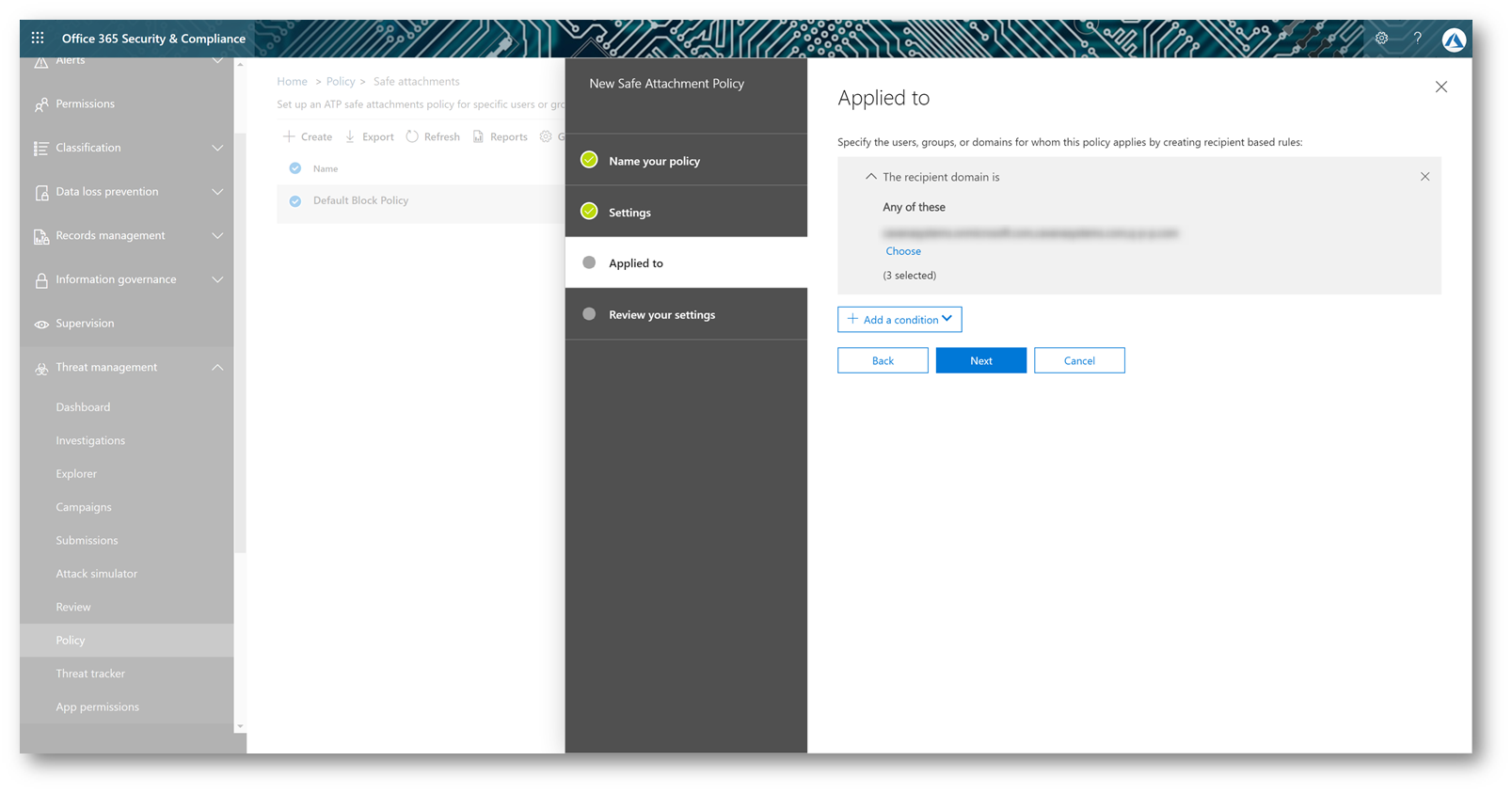1512x793 pixels.
Task: Select the Applied to wizard step
Action: tap(686, 262)
